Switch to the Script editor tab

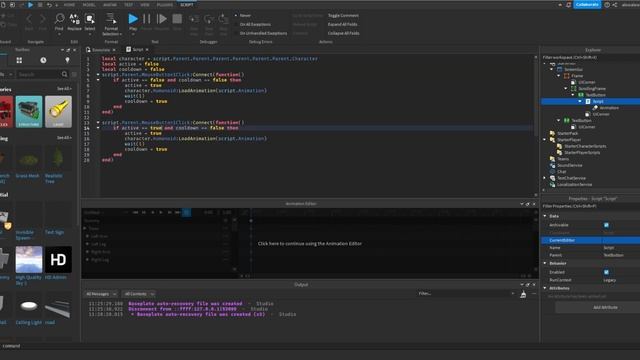pos(138,49)
